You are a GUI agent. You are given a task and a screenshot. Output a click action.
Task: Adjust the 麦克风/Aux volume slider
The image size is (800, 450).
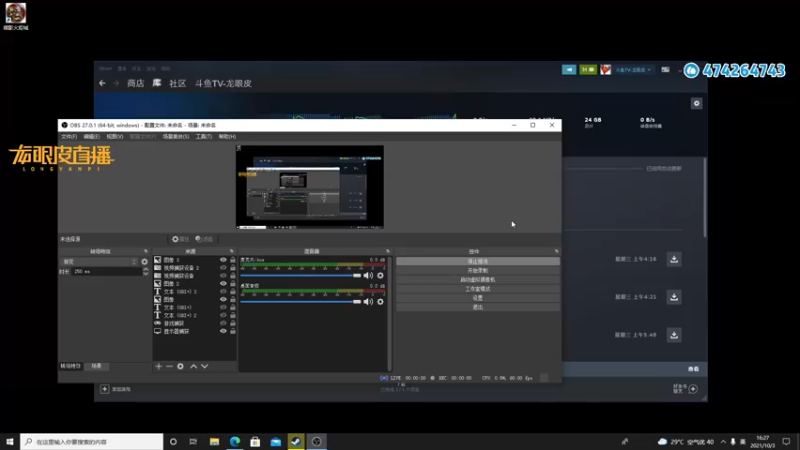tap(301, 276)
